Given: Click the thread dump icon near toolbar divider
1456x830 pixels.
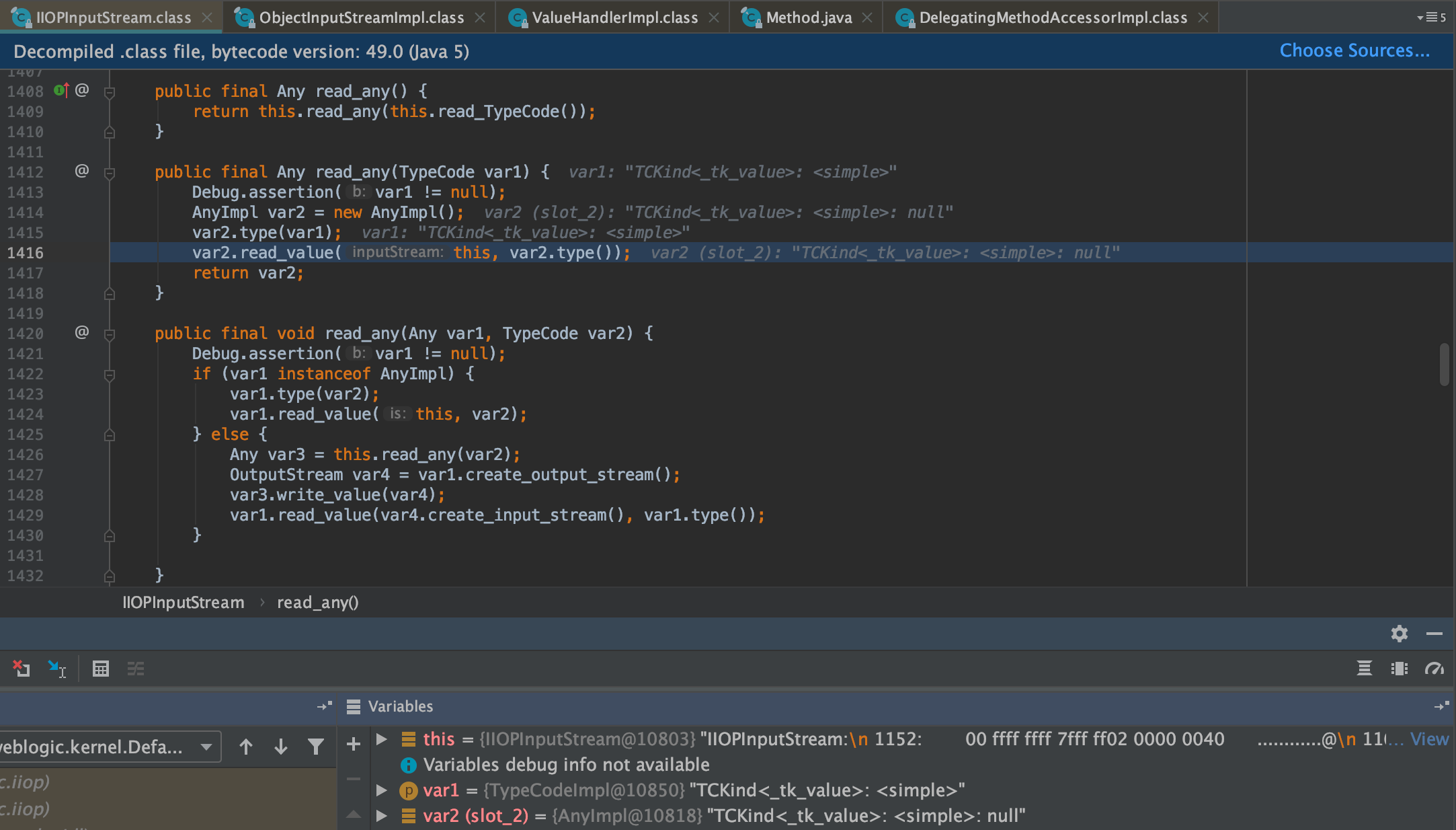Looking at the screenshot, I should tap(1365, 669).
